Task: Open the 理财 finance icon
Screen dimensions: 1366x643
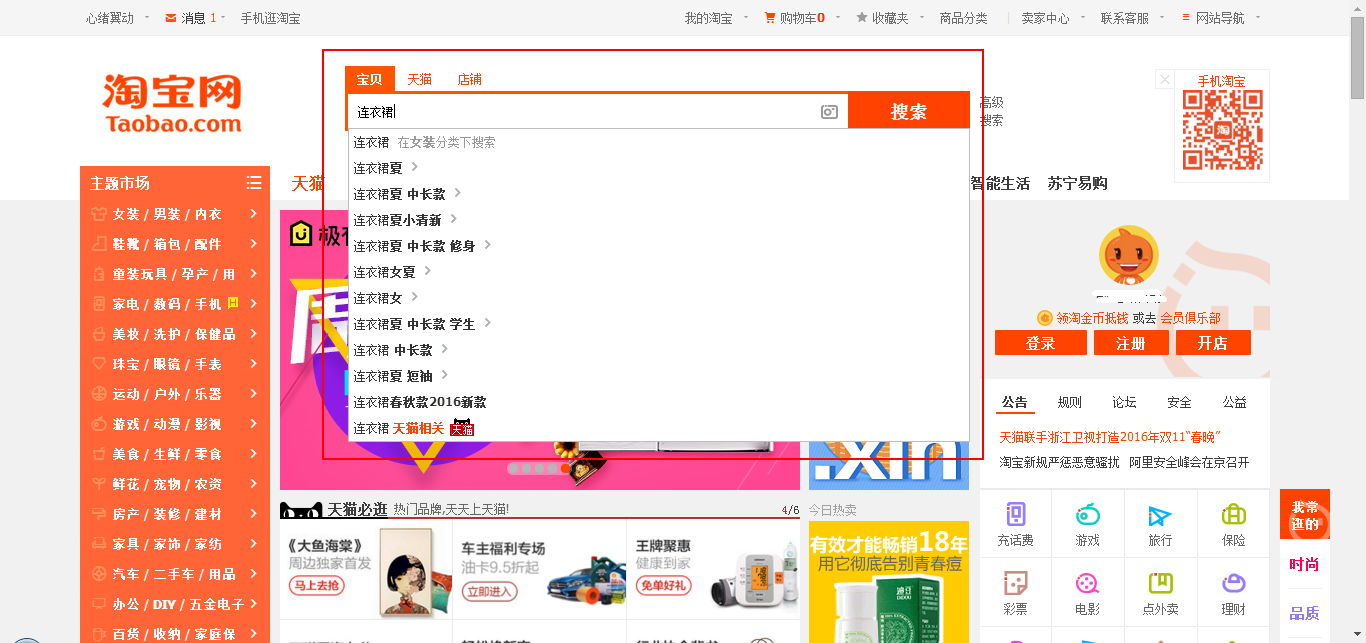Action: click(1233, 583)
